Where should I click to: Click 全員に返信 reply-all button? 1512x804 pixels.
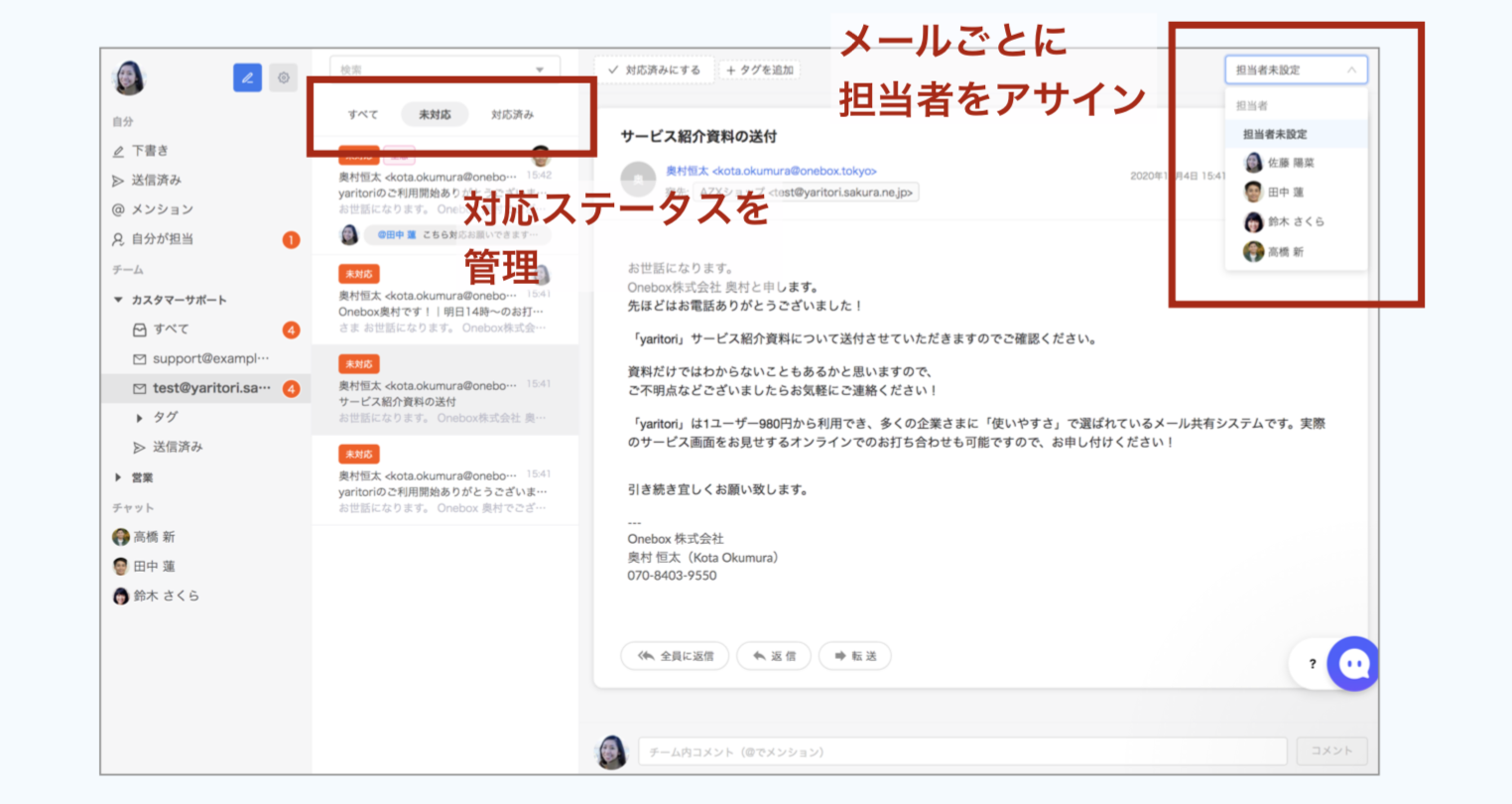click(x=675, y=656)
